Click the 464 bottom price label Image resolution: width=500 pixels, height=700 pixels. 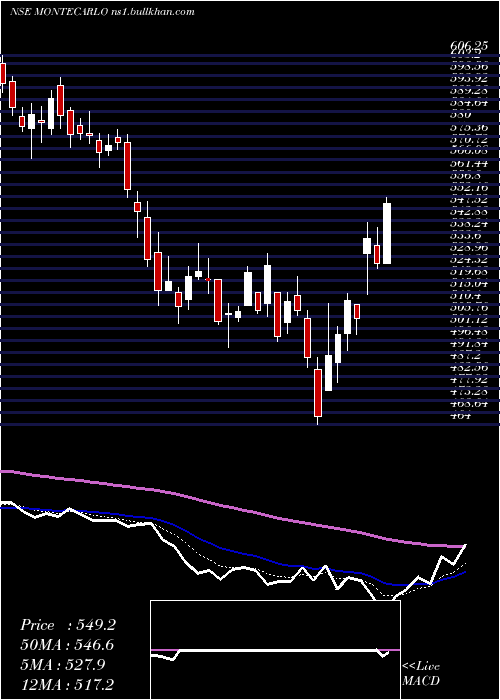tap(461, 417)
